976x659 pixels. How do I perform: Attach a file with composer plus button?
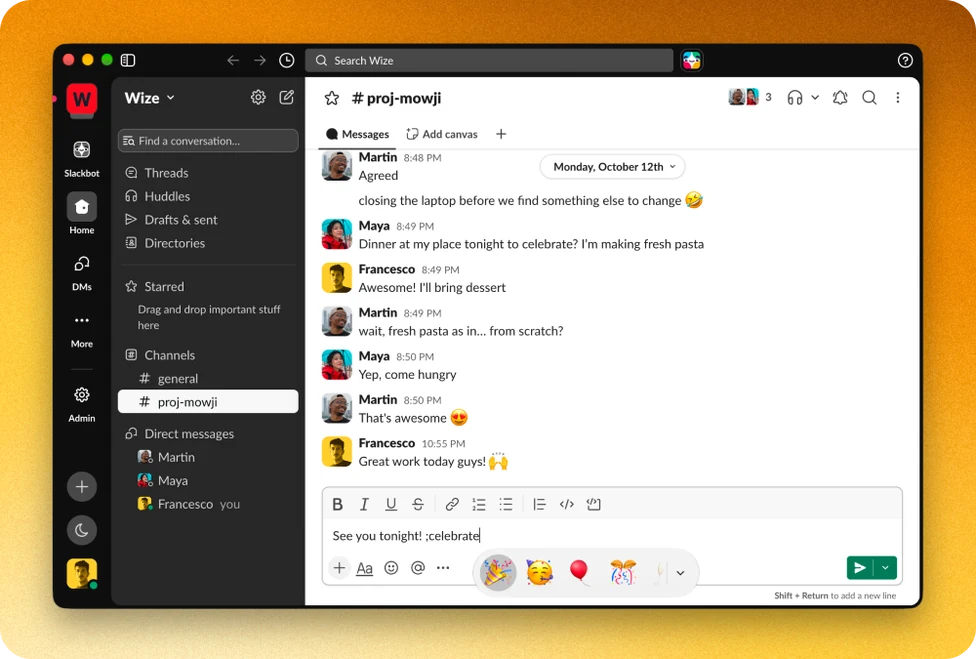339,568
